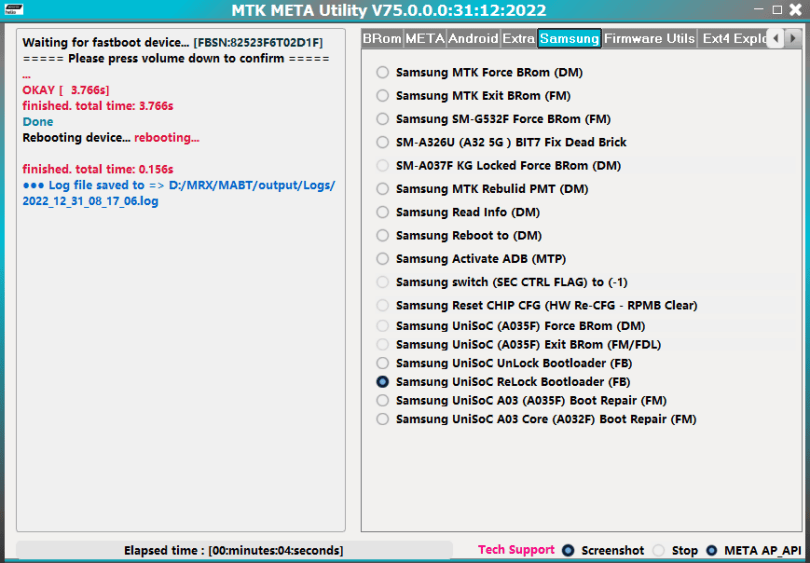Switch to the Android tab
Image resolution: width=810 pixels, height=563 pixels.
click(x=473, y=39)
